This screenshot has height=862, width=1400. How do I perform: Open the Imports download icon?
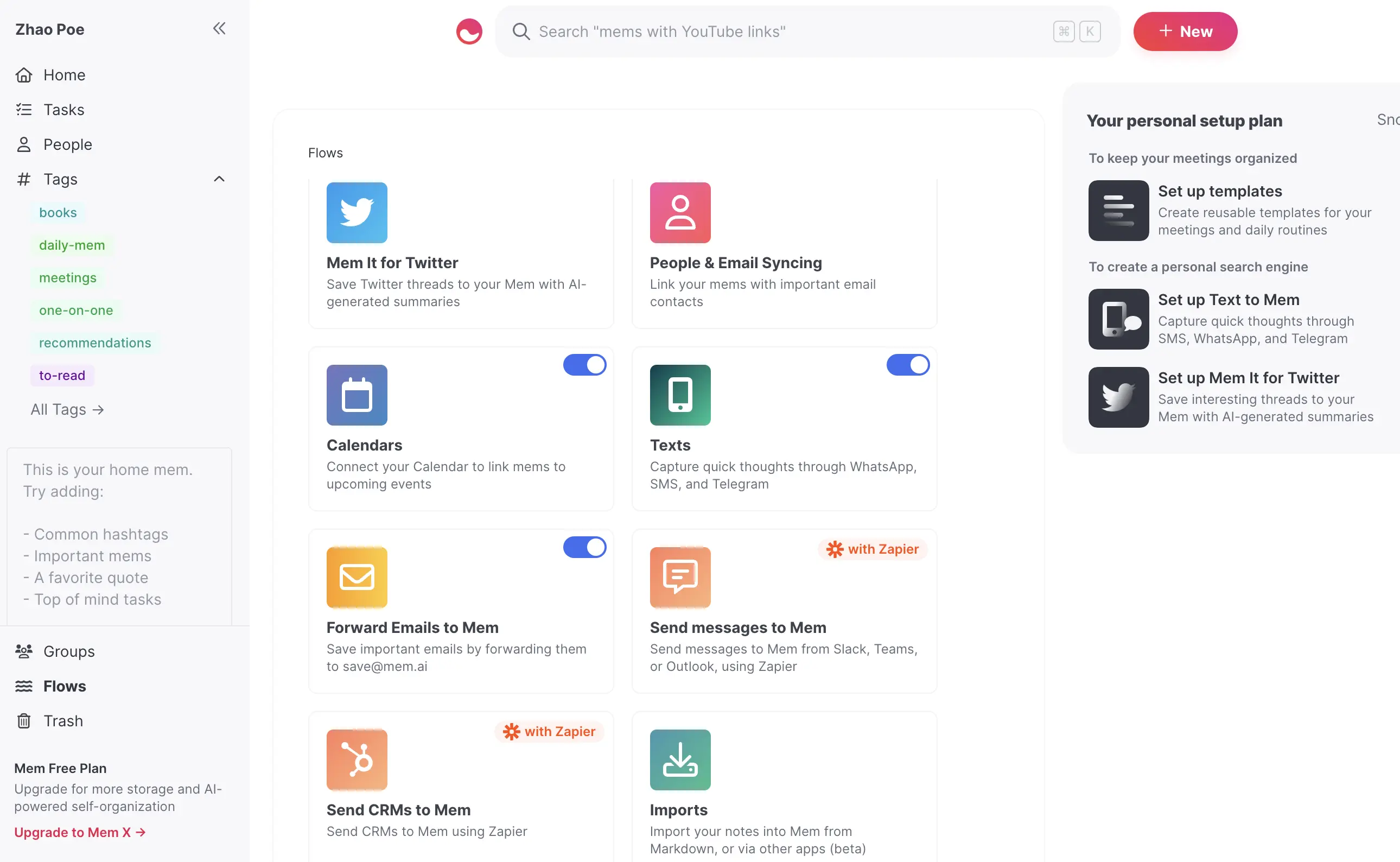point(680,760)
